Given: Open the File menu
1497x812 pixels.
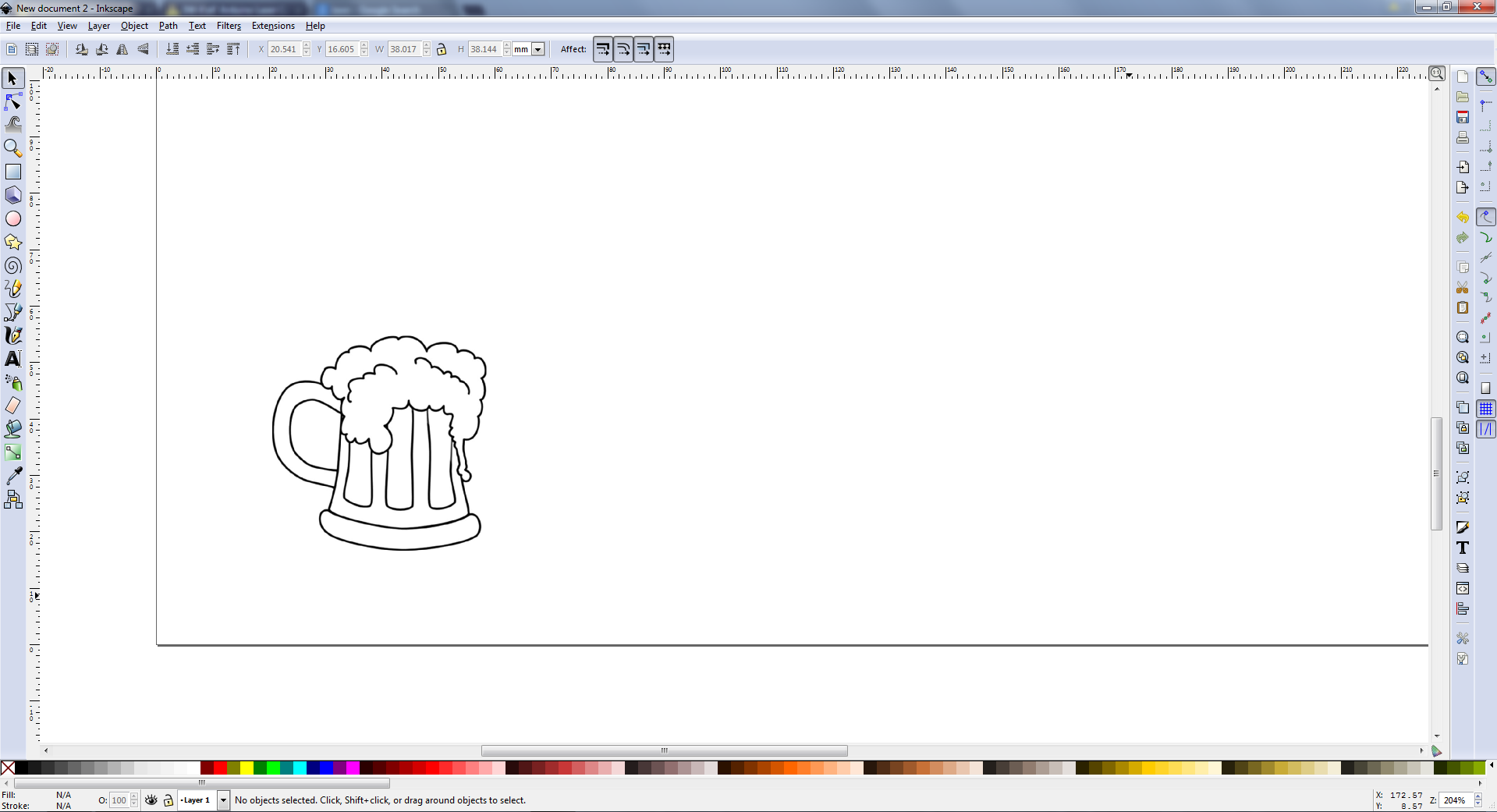Looking at the screenshot, I should pyautogui.click(x=13, y=26).
